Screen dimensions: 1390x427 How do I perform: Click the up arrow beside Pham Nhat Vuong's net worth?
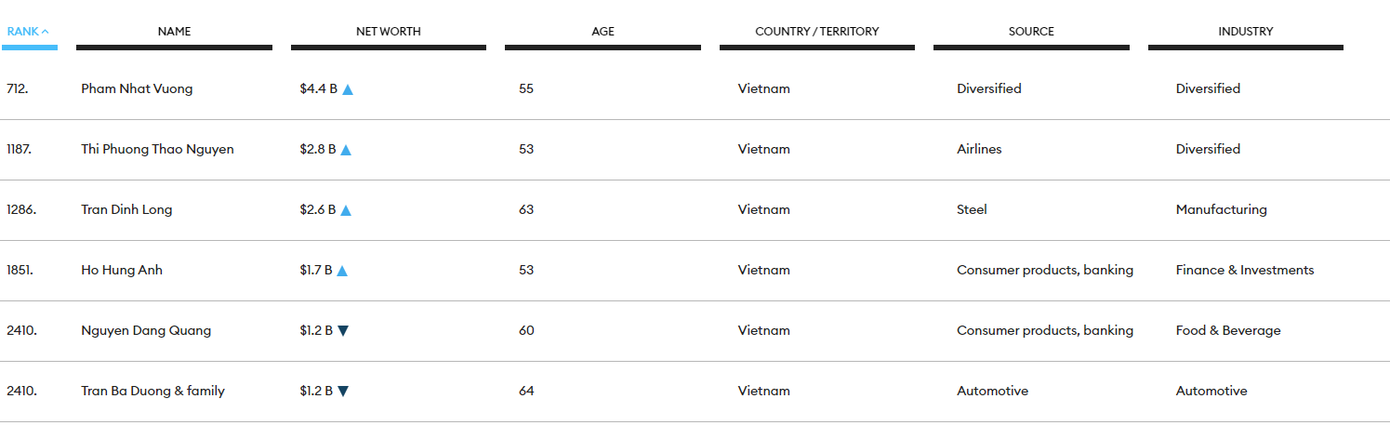click(348, 89)
